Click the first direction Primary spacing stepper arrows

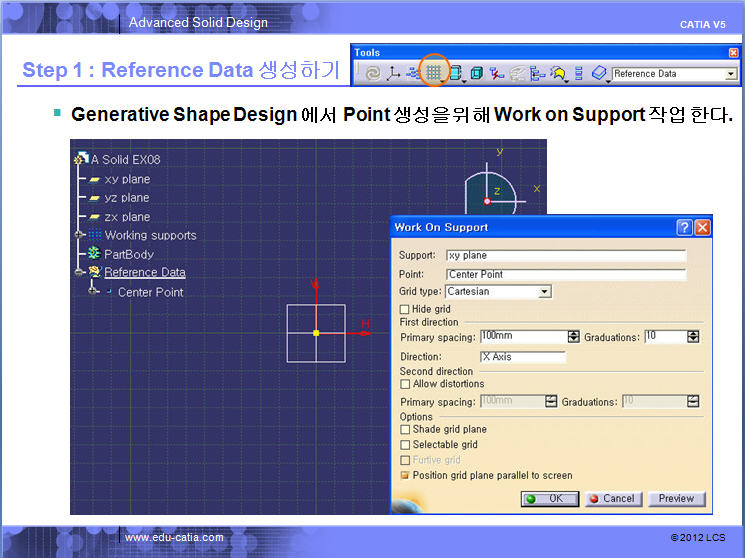pos(573,337)
